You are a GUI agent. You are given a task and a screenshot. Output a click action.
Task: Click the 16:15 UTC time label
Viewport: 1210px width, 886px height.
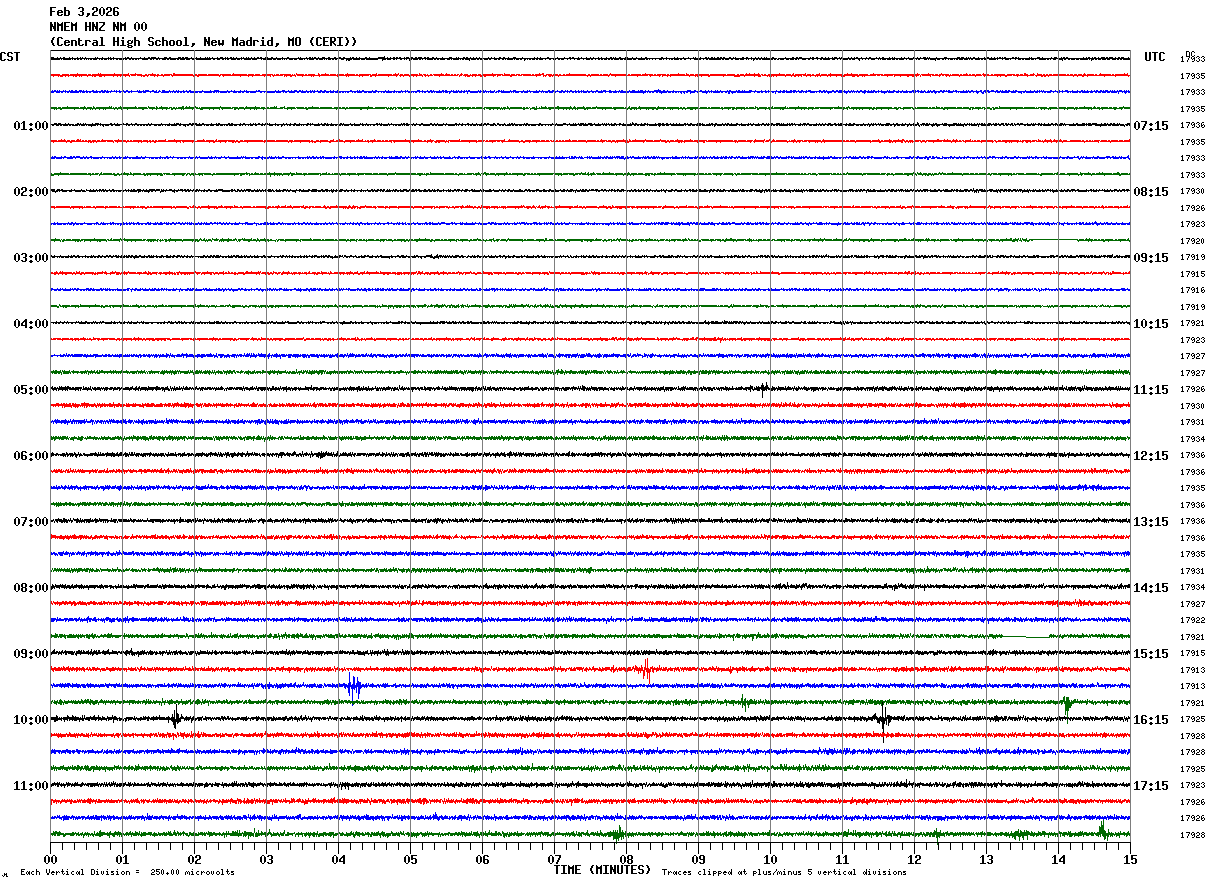(x=1151, y=720)
